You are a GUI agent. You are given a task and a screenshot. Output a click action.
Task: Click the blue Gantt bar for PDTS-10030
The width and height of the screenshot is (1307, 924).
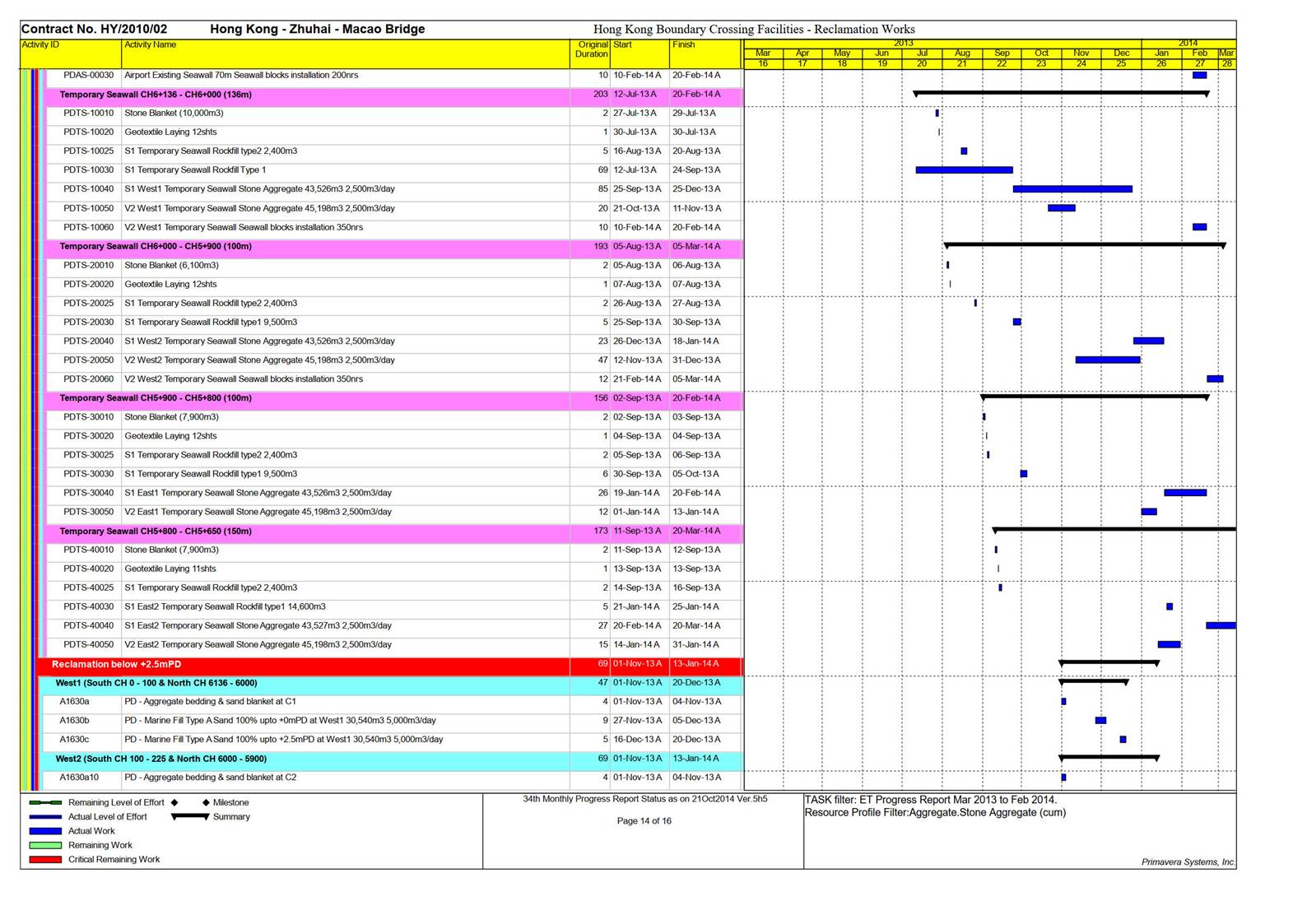pos(964,170)
